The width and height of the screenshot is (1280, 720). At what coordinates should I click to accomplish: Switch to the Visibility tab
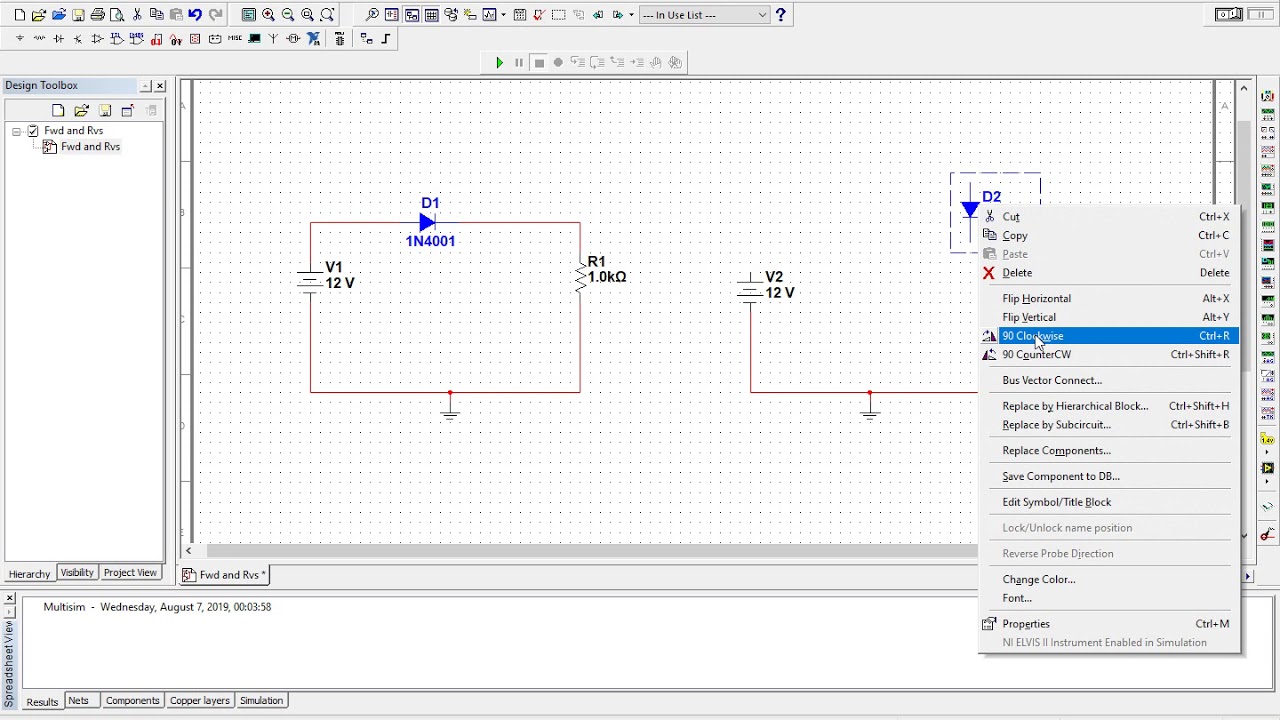(77, 573)
